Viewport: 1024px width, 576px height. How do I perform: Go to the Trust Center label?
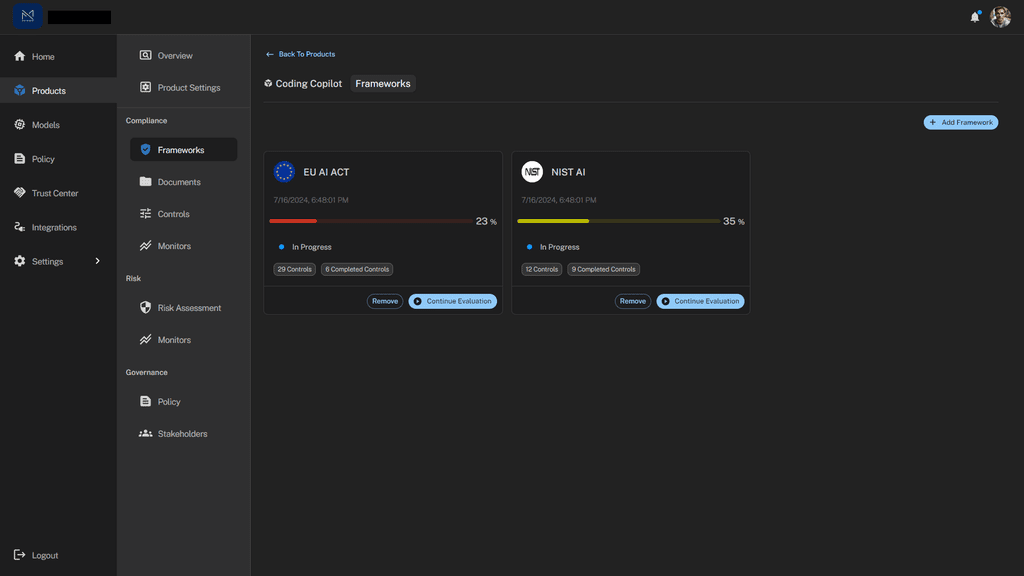click(x=55, y=193)
